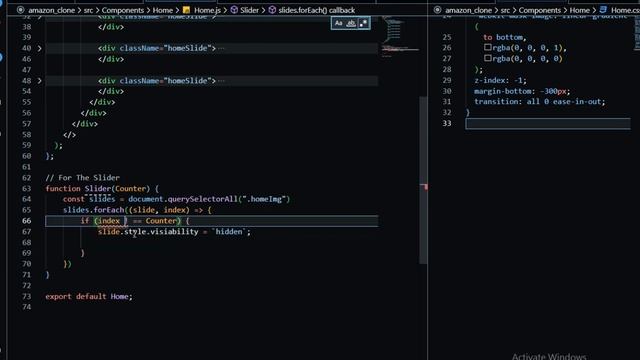640x360 pixels.
Task: Click "function" keyword on line 63
Action: [63, 189]
